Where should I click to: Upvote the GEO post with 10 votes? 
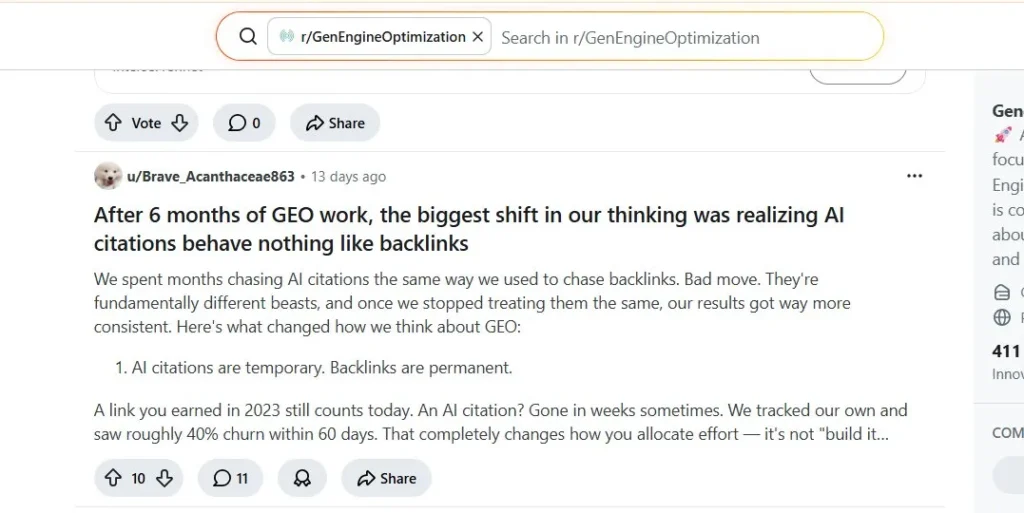(113, 478)
